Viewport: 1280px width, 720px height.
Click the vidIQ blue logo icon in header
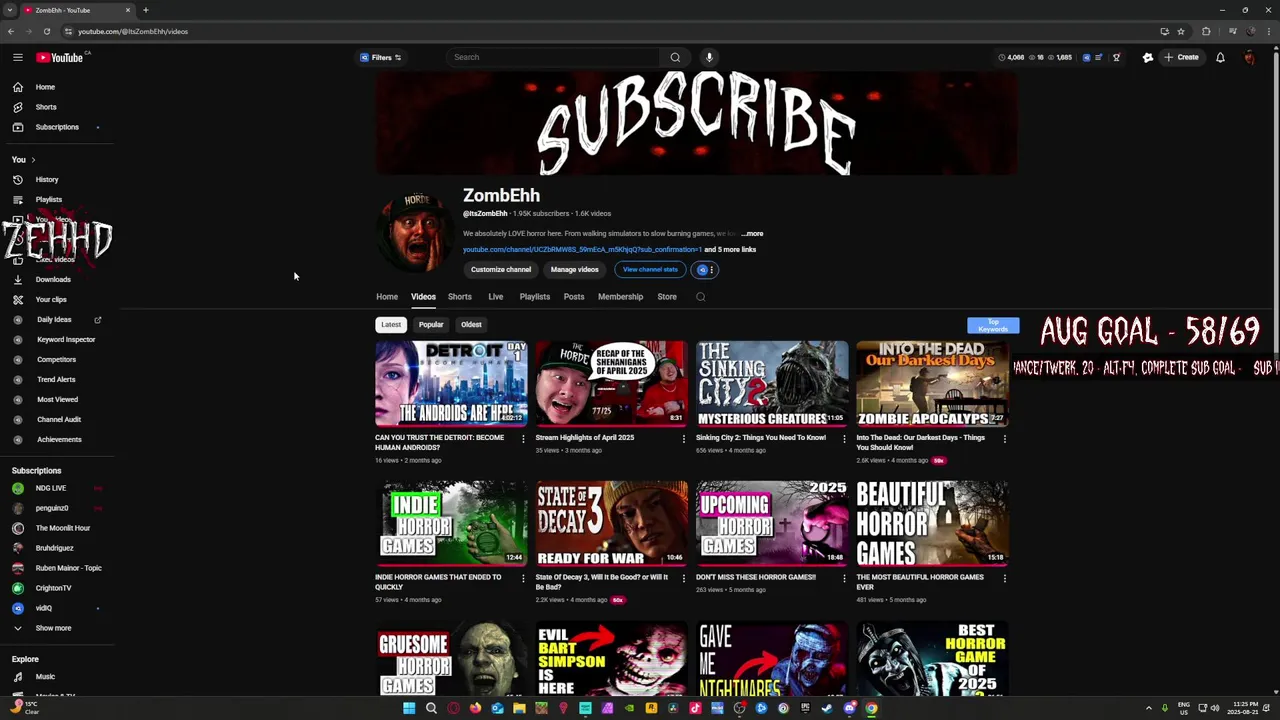(1087, 57)
